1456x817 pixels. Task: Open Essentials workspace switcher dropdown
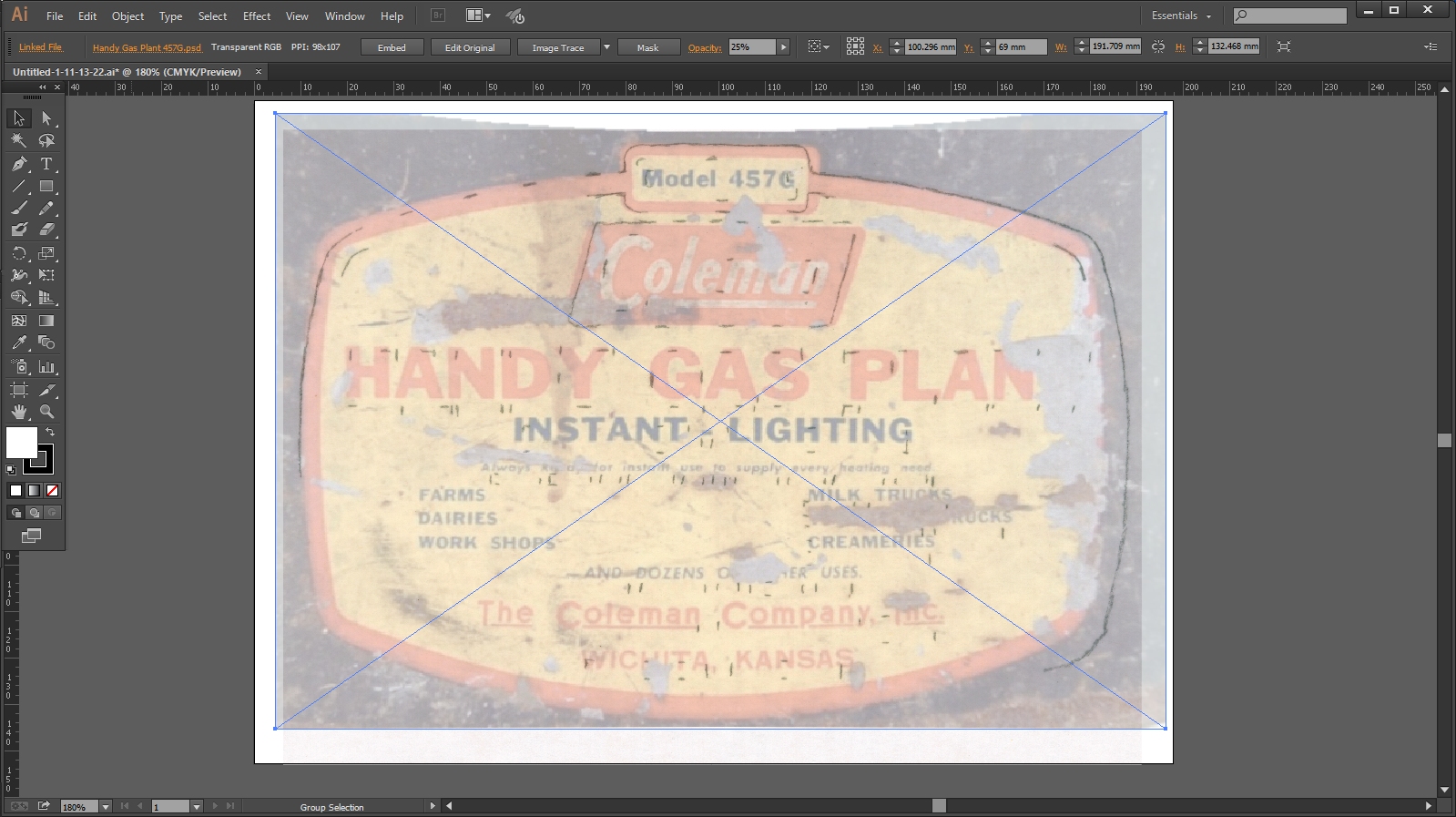tap(1182, 15)
